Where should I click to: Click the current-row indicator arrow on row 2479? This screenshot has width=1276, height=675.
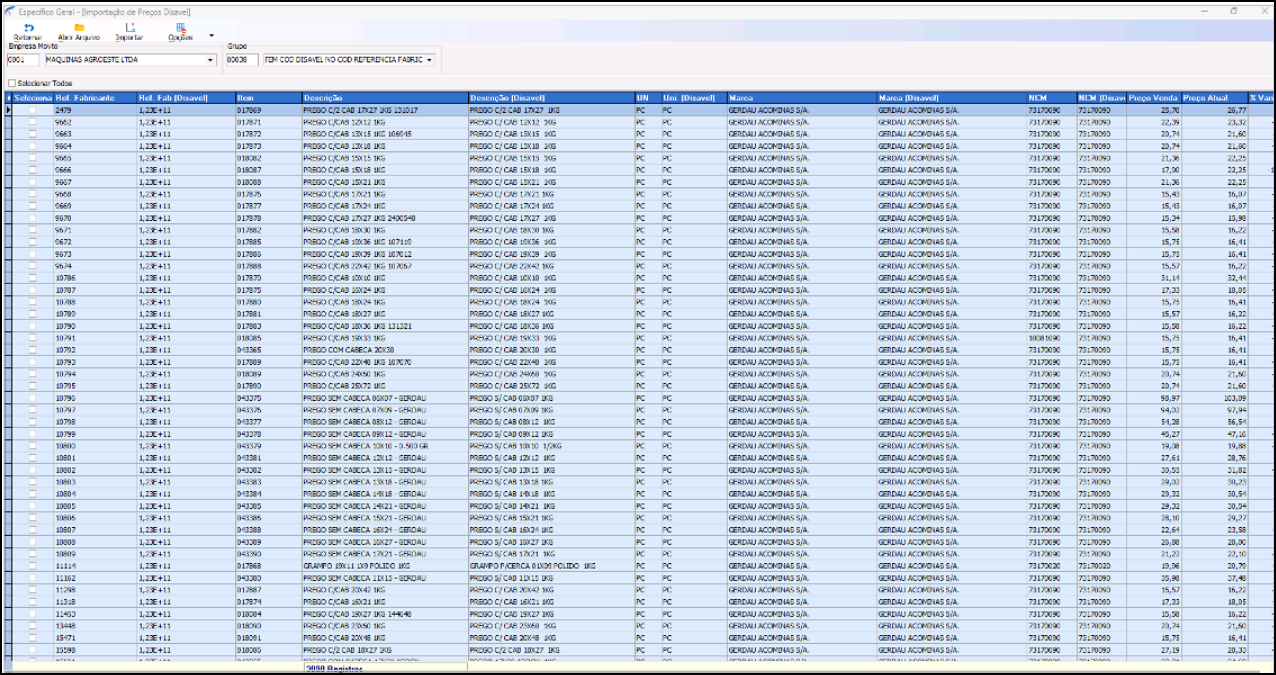coord(9,110)
